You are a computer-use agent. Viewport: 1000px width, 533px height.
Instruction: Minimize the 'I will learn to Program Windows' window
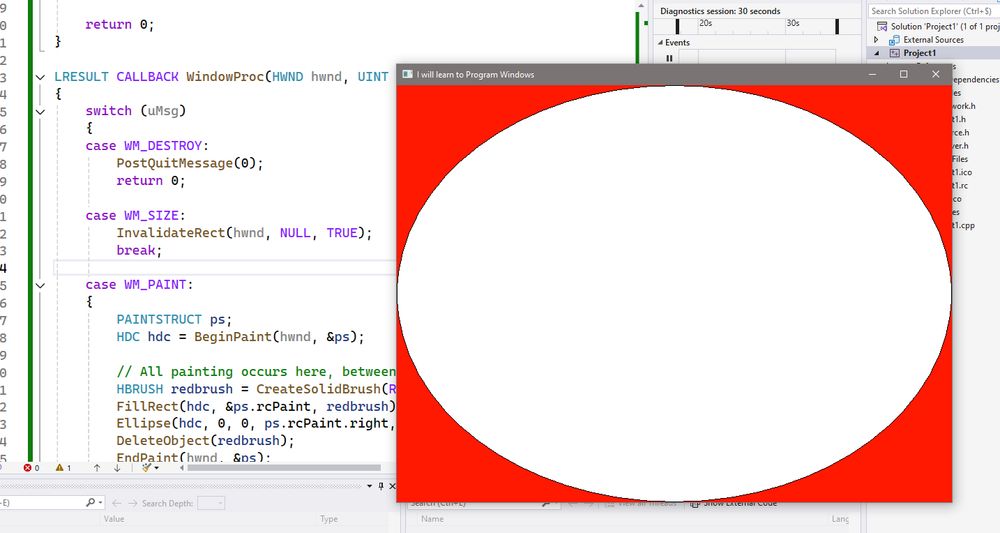[872, 75]
